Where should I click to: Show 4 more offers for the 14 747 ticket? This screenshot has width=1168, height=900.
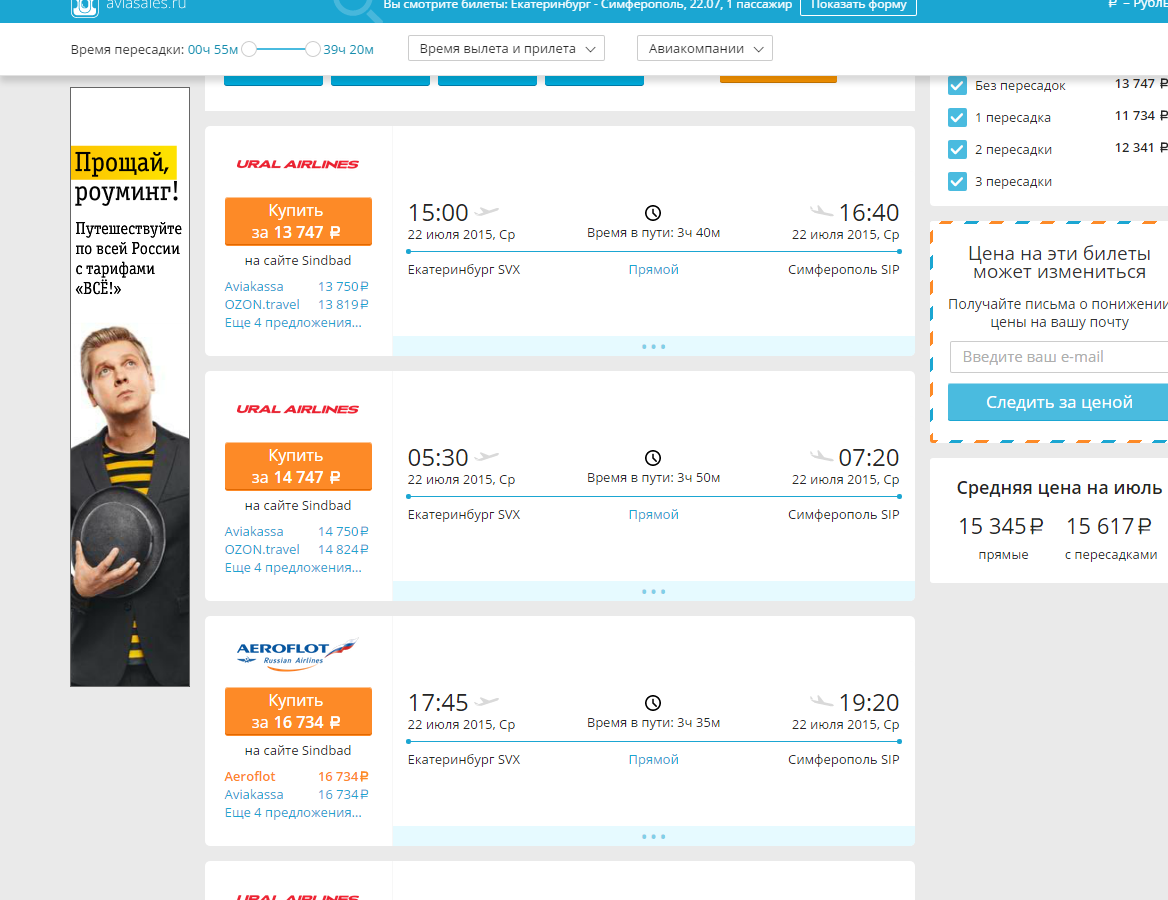click(293, 568)
